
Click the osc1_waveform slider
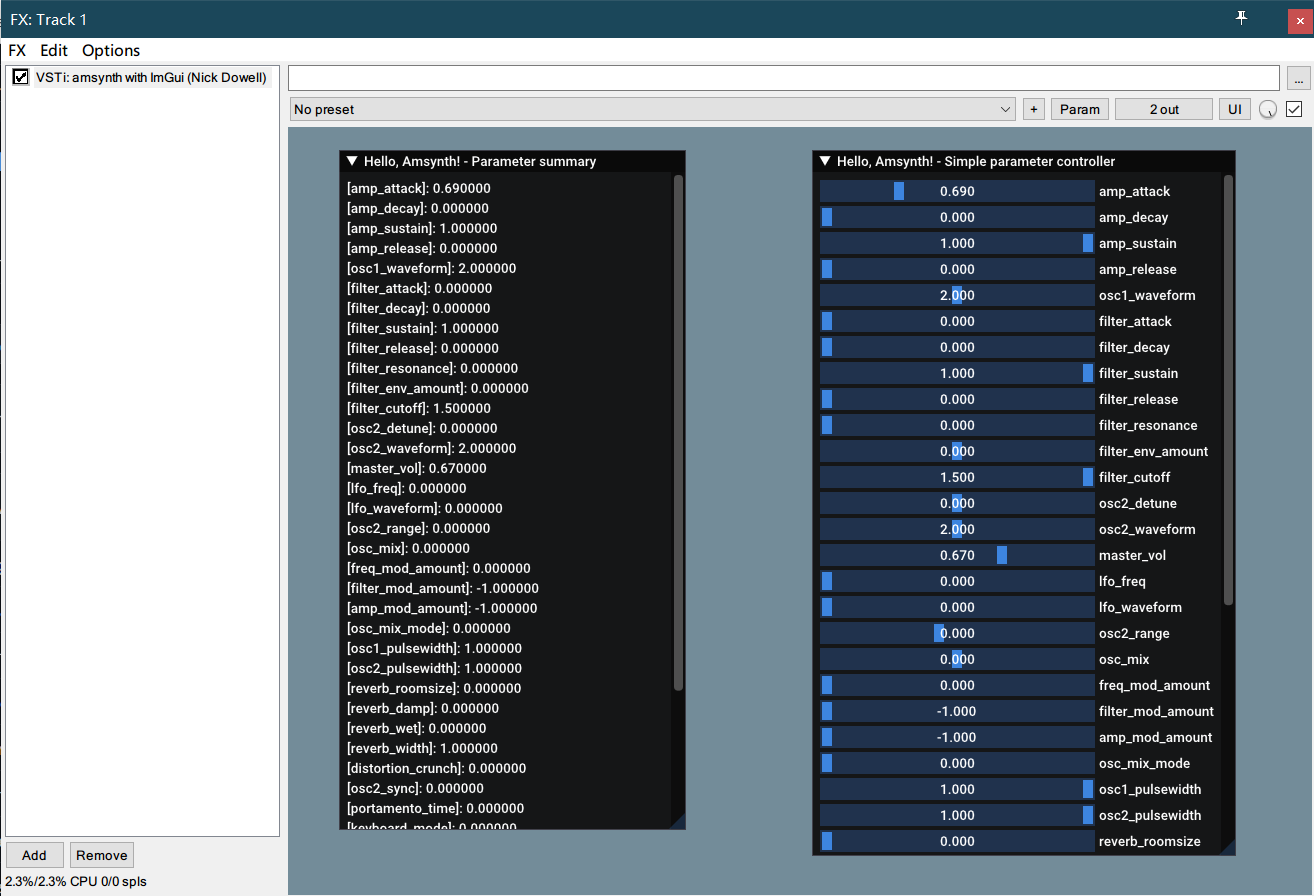(x=957, y=295)
